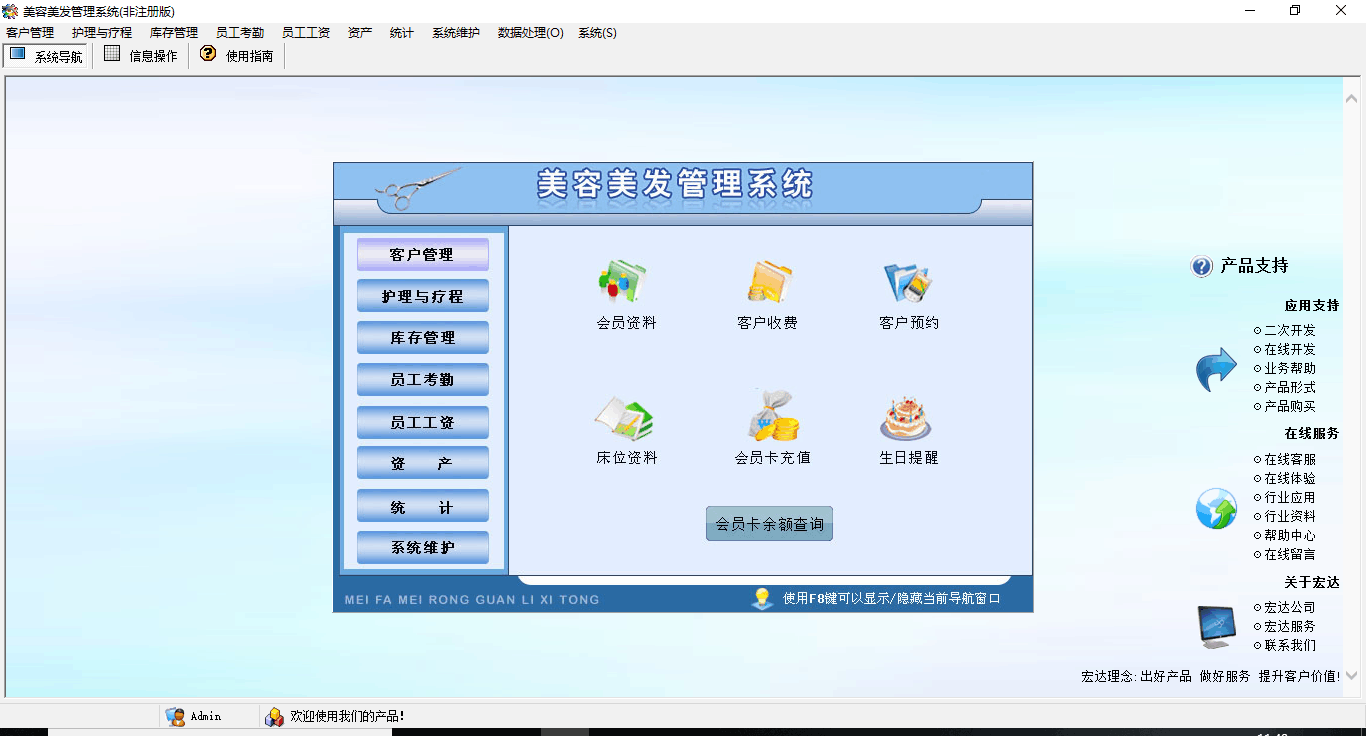Image resolution: width=1366 pixels, height=736 pixels.
Task: Open the 二次开发 link
Action: coord(1290,330)
